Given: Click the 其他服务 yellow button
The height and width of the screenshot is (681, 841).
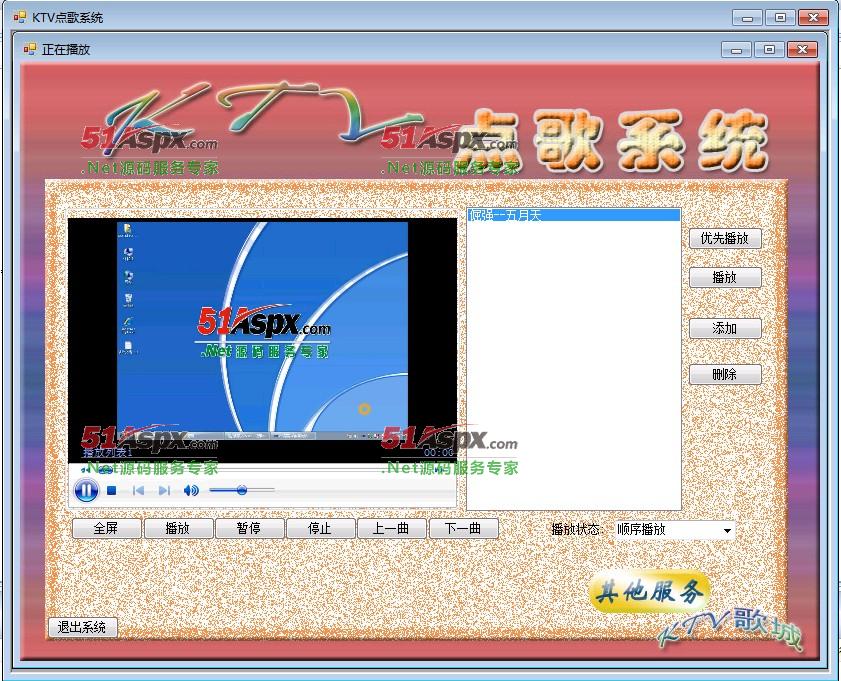Looking at the screenshot, I should 649,592.
